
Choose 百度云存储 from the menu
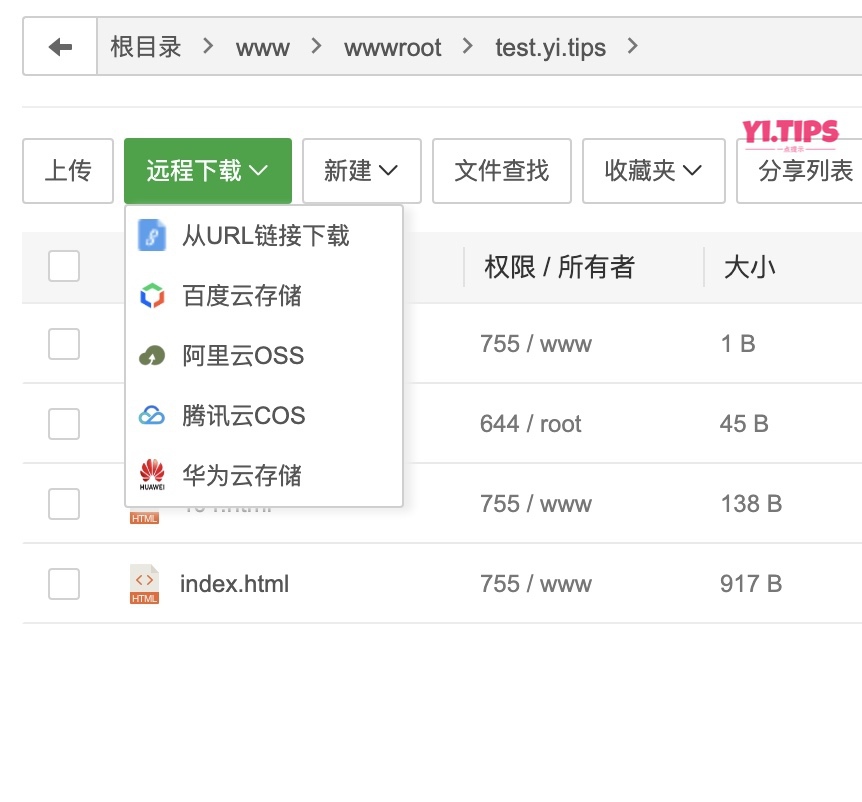pyautogui.click(x=264, y=296)
